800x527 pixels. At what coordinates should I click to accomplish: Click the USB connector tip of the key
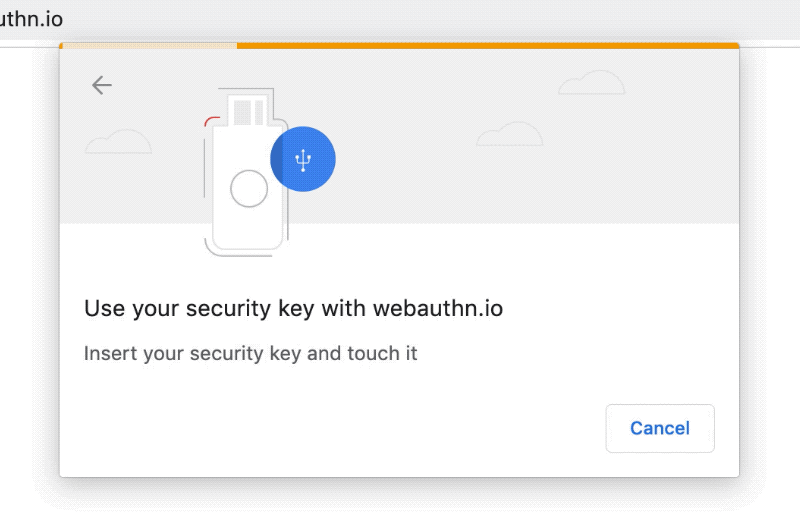248,109
